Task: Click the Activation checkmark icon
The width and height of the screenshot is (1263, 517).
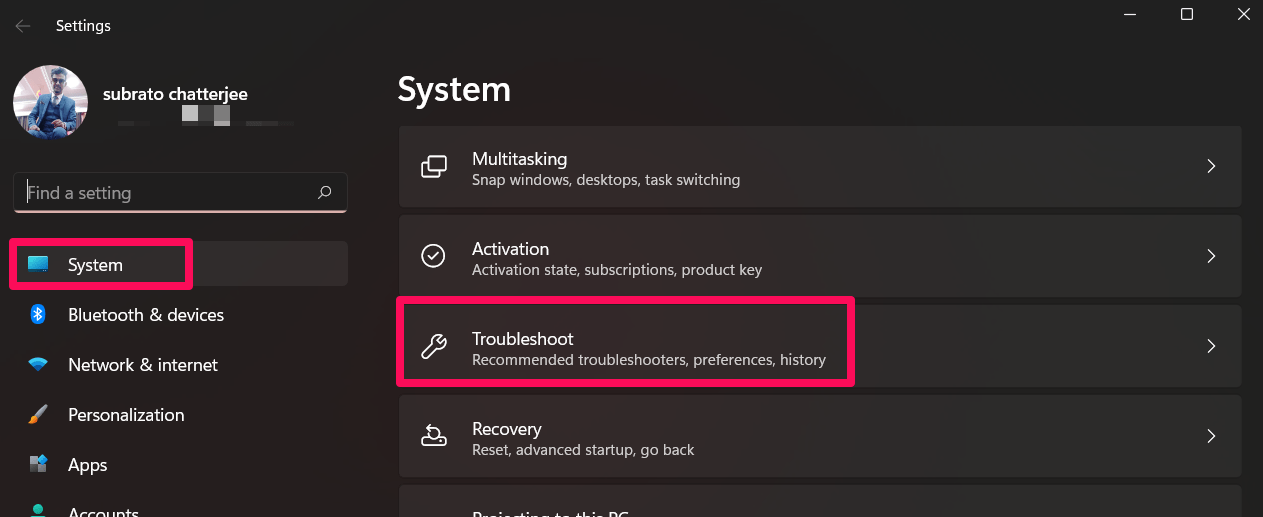Action: (433, 257)
